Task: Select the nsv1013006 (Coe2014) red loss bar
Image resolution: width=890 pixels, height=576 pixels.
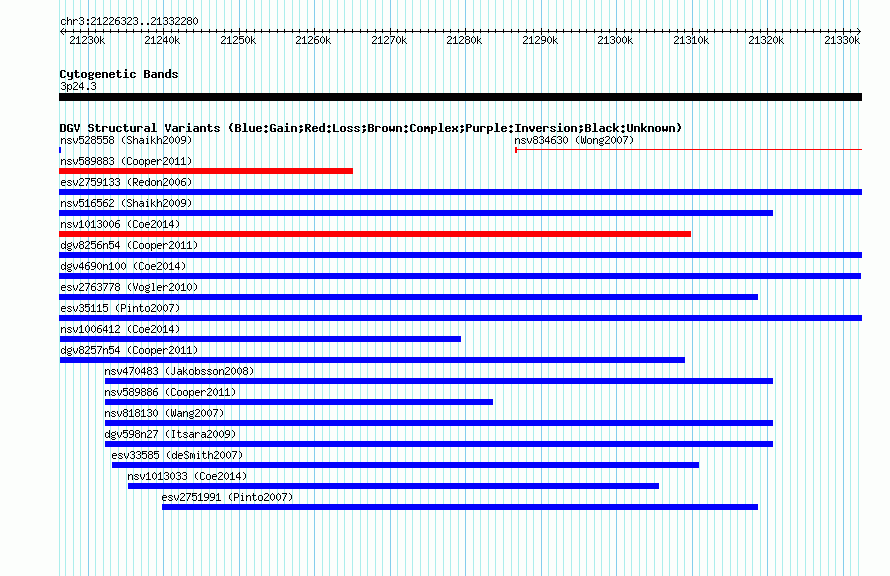Action: pos(375,234)
